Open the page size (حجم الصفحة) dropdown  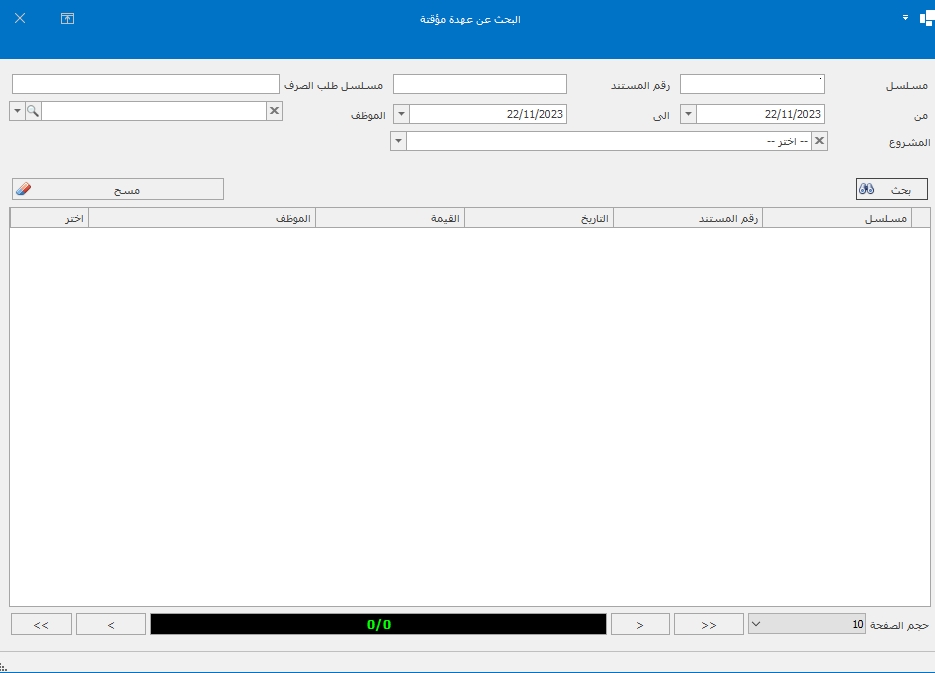(756, 624)
